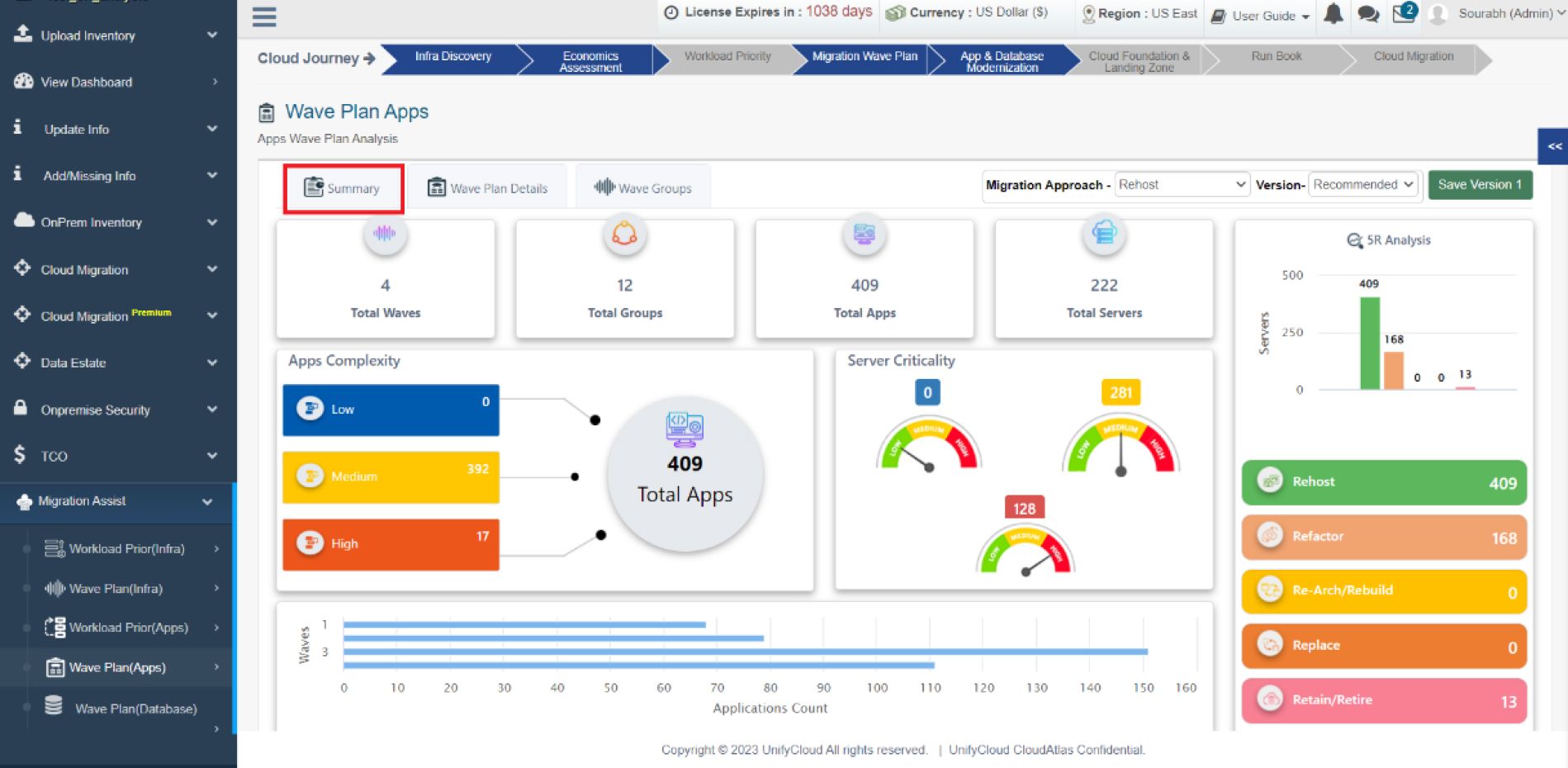This screenshot has height=768, width=1568.
Task: Click the TCO dollar icon
Action: coord(20,454)
